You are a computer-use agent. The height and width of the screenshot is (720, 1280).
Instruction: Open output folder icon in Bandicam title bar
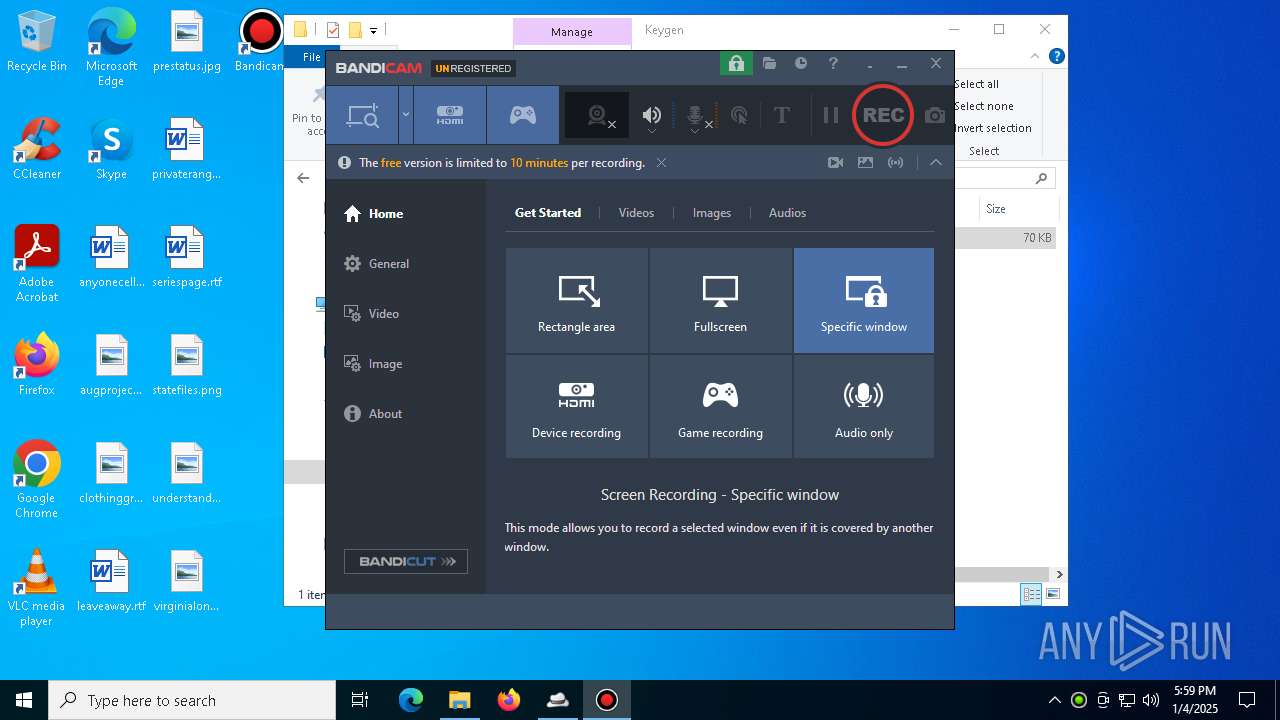coord(769,63)
